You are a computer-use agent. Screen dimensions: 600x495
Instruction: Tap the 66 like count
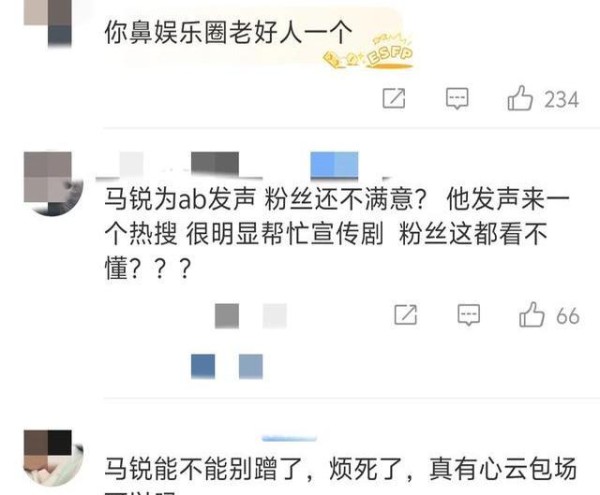point(568,316)
